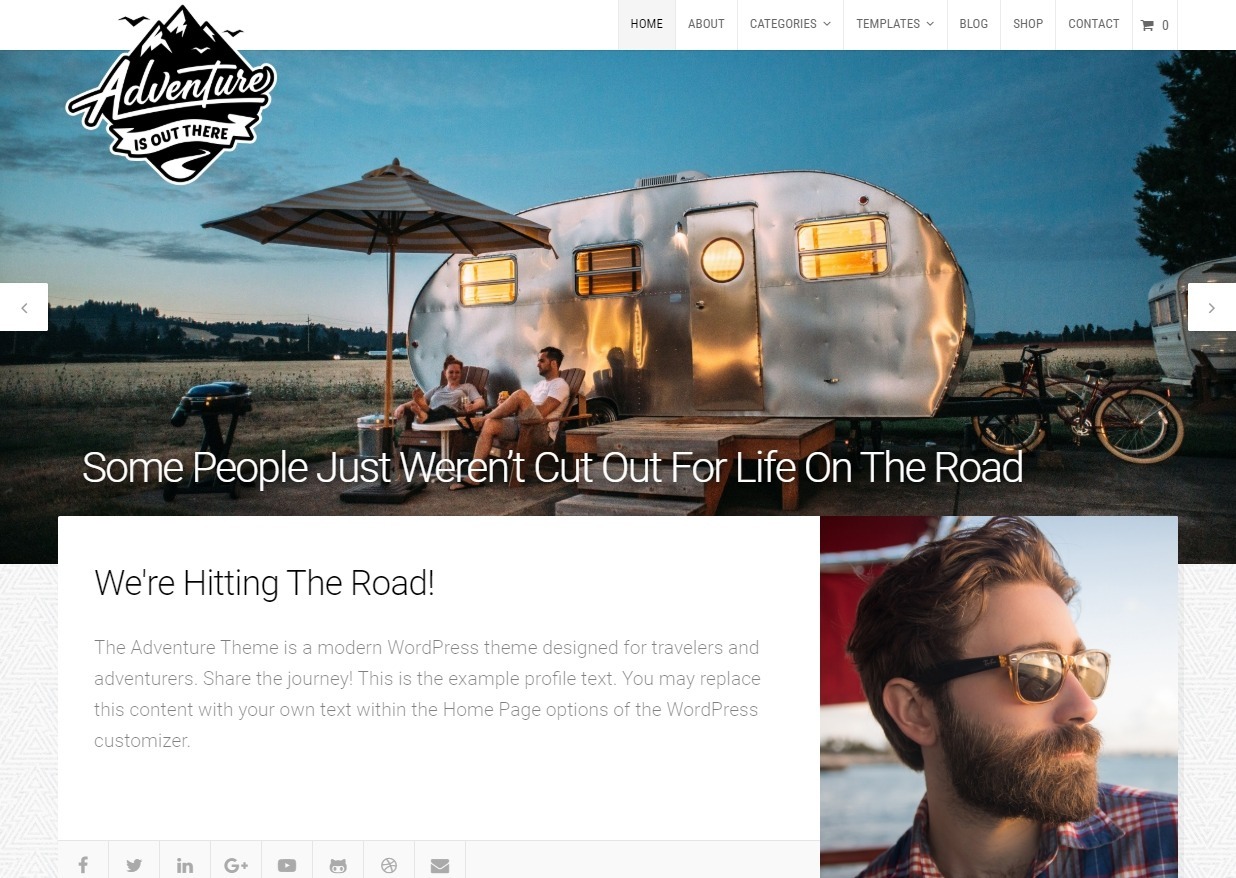Image resolution: width=1236 pixels, height=878 pixels.
Task: Click the Adventure Is Out There logo
Action: pos(171,95)
